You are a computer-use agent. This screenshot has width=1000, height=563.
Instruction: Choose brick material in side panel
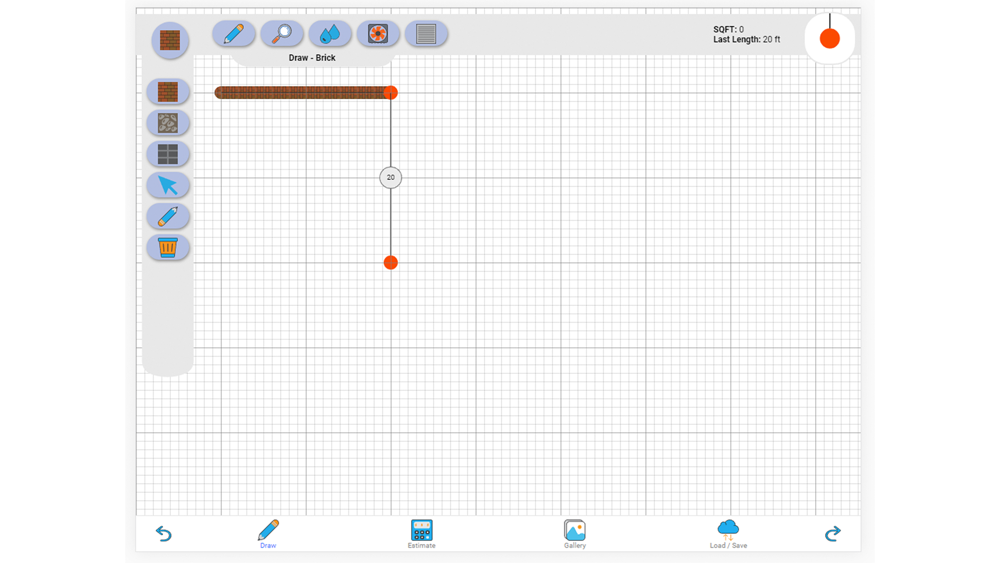pyautogui.click(x=168, y=92)
